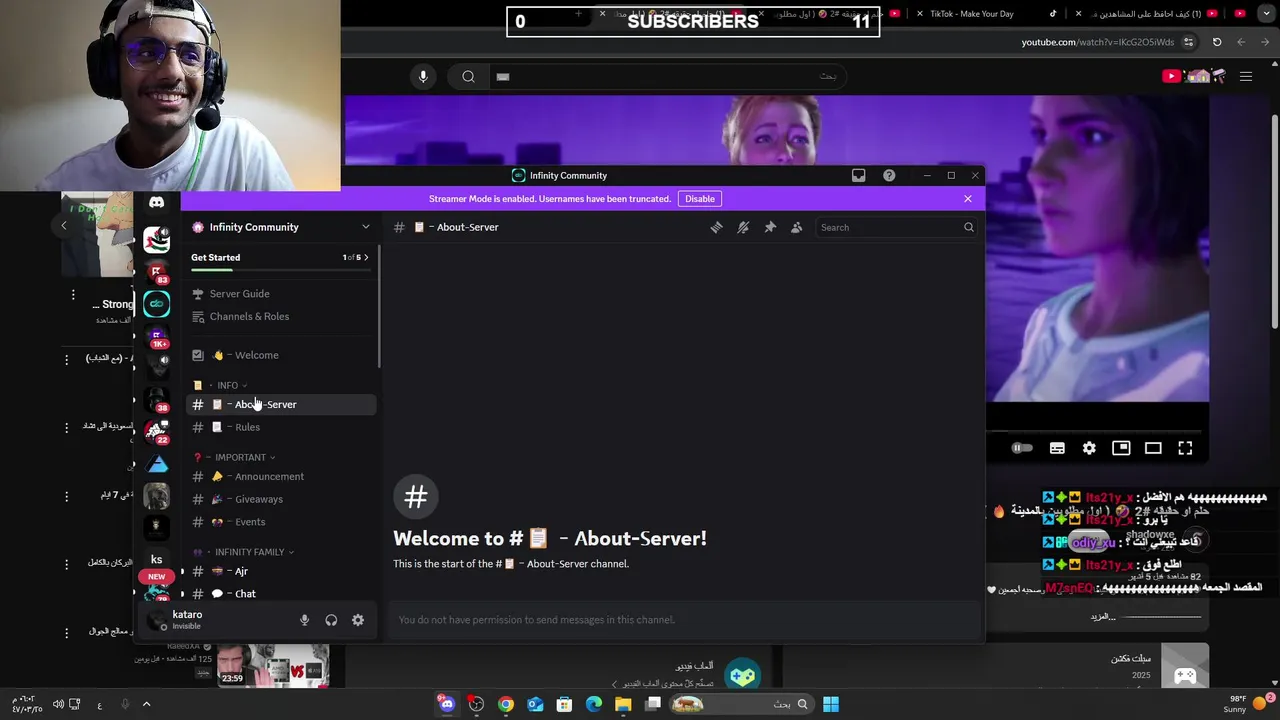Switch to TikTok - Make Your Day tab
The height and width of the screenshot is (720, 1280).
tap(970, 14)
